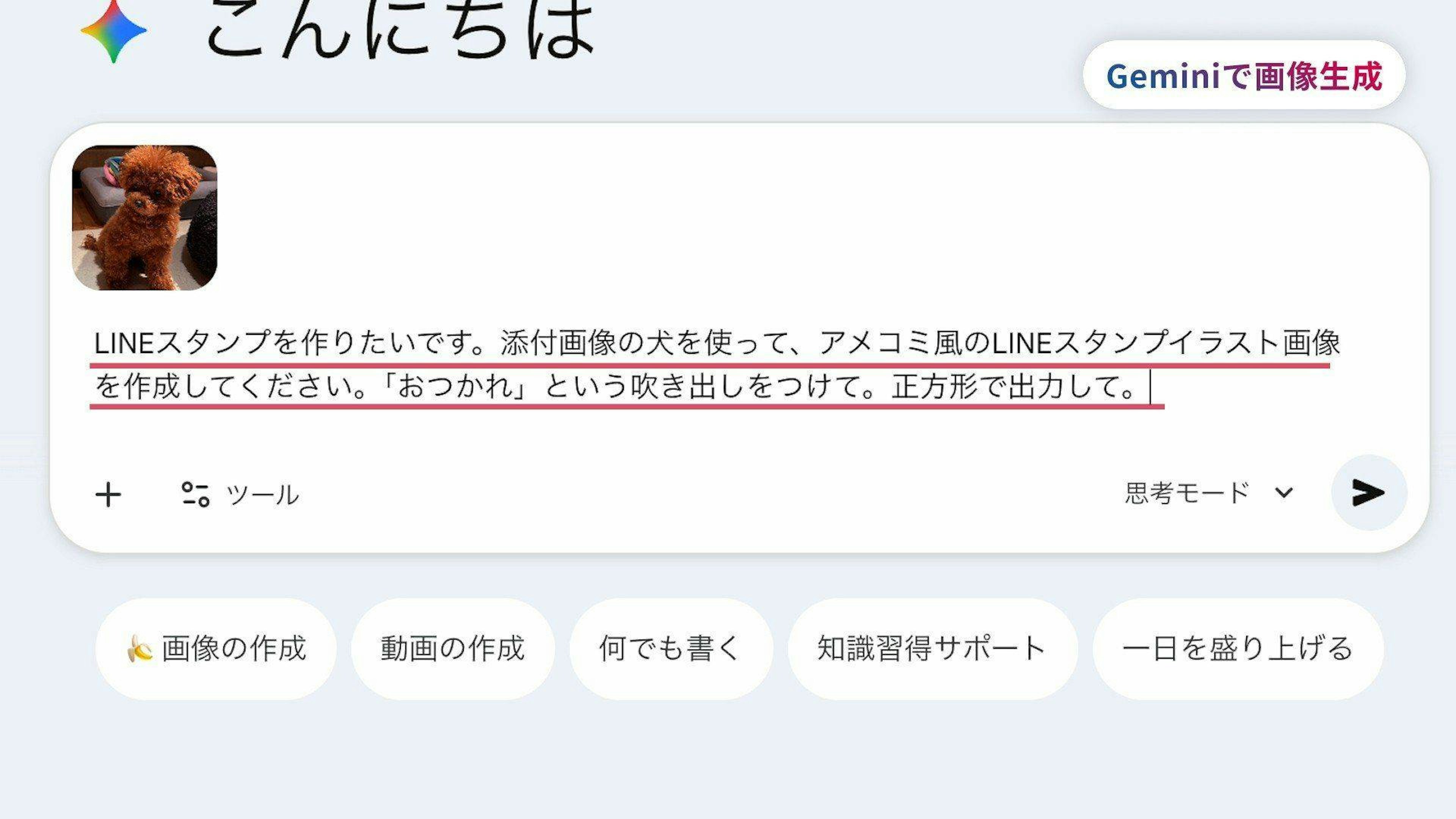Open the ツール menu
This screenshot has width=1456, height=819.
[x=240, y=494]
